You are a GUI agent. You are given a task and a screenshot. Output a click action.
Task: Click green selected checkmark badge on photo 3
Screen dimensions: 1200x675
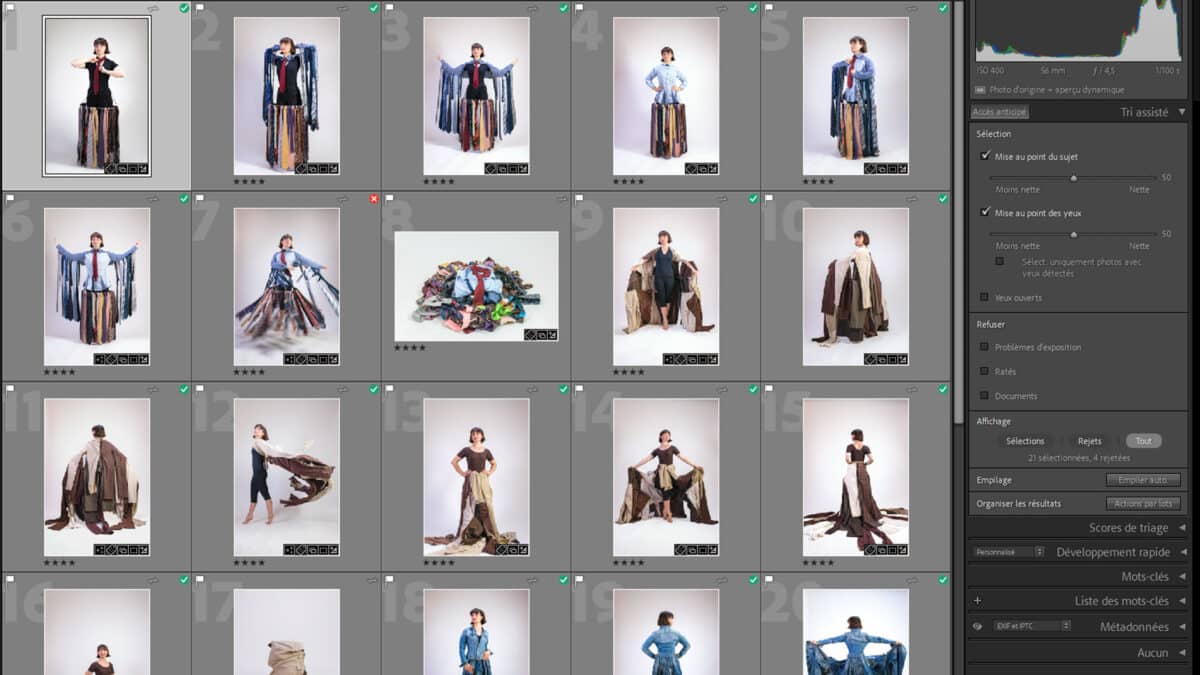[564, 8]
